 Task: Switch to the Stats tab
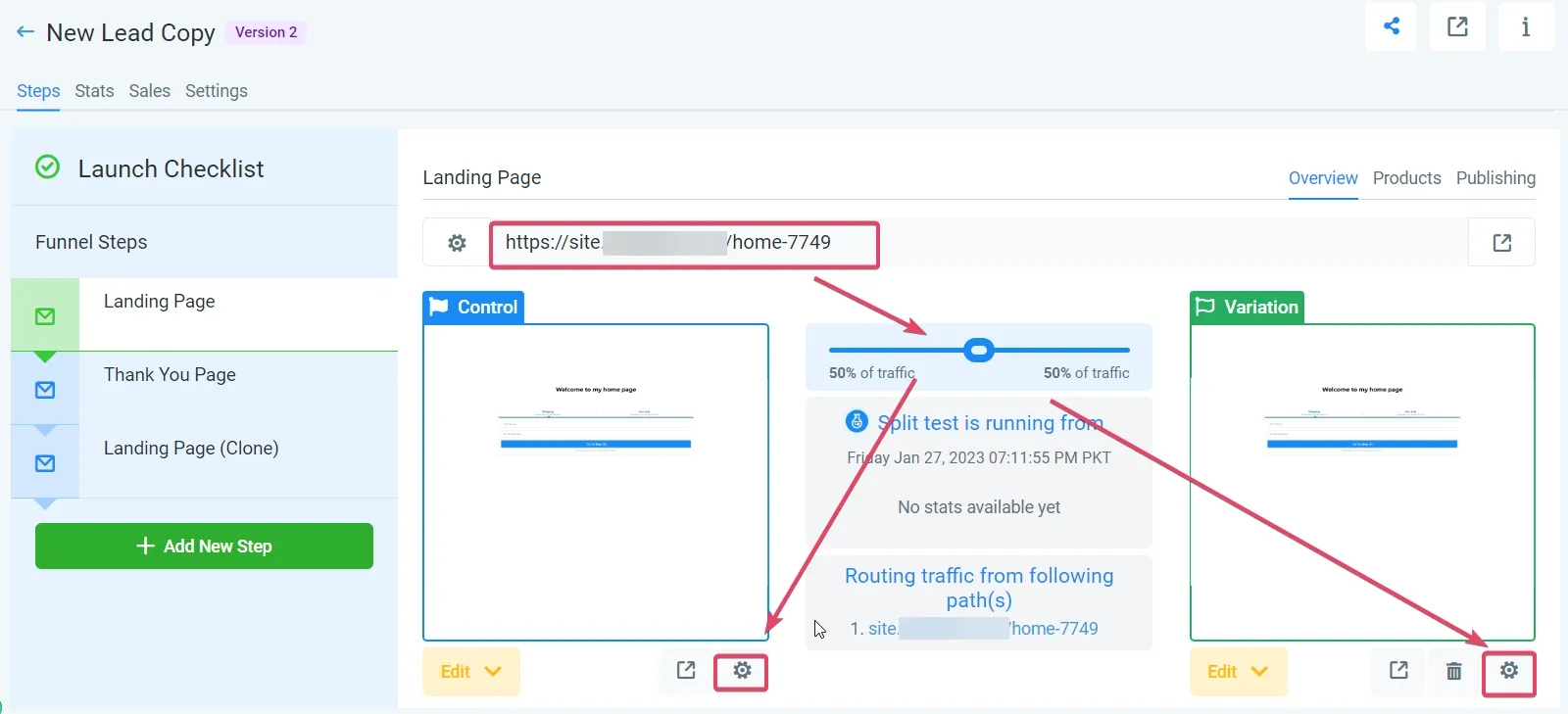coord(94,91)
